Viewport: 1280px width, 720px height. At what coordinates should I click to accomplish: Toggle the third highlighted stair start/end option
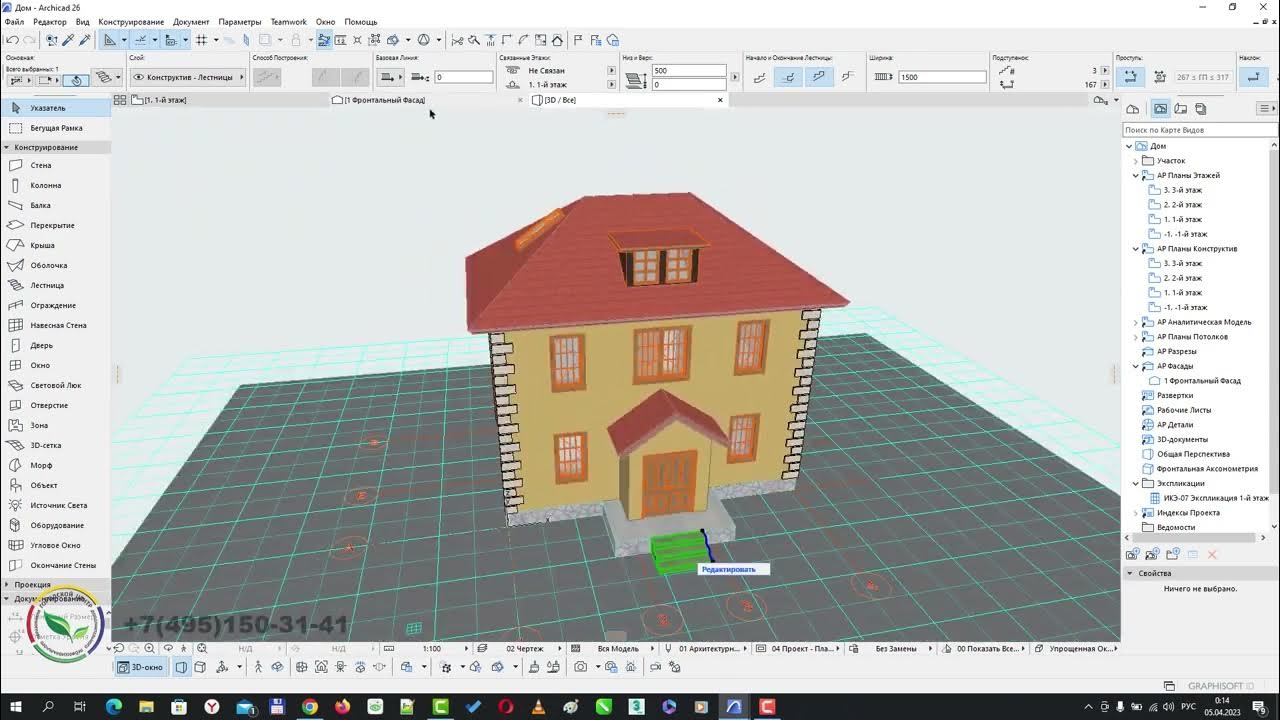click(x=819, y=77)
